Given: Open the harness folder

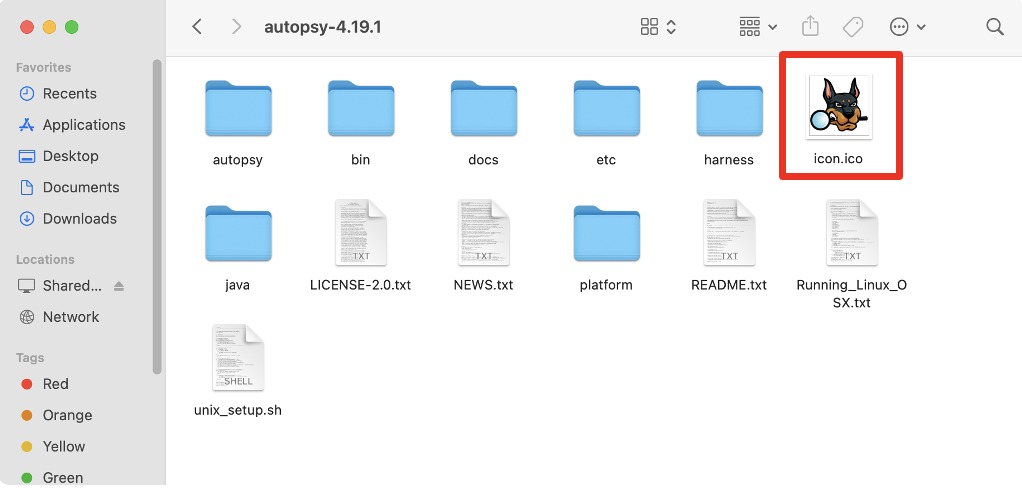Looking at the screenshot, I should pos(729,108).
